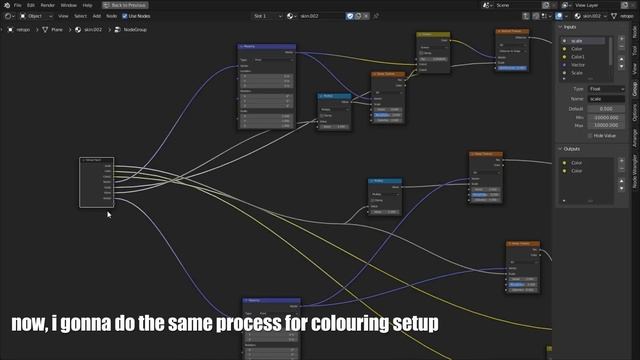Click the add view layer icon
The image size is (640, 360).
(x=624, y=5)
